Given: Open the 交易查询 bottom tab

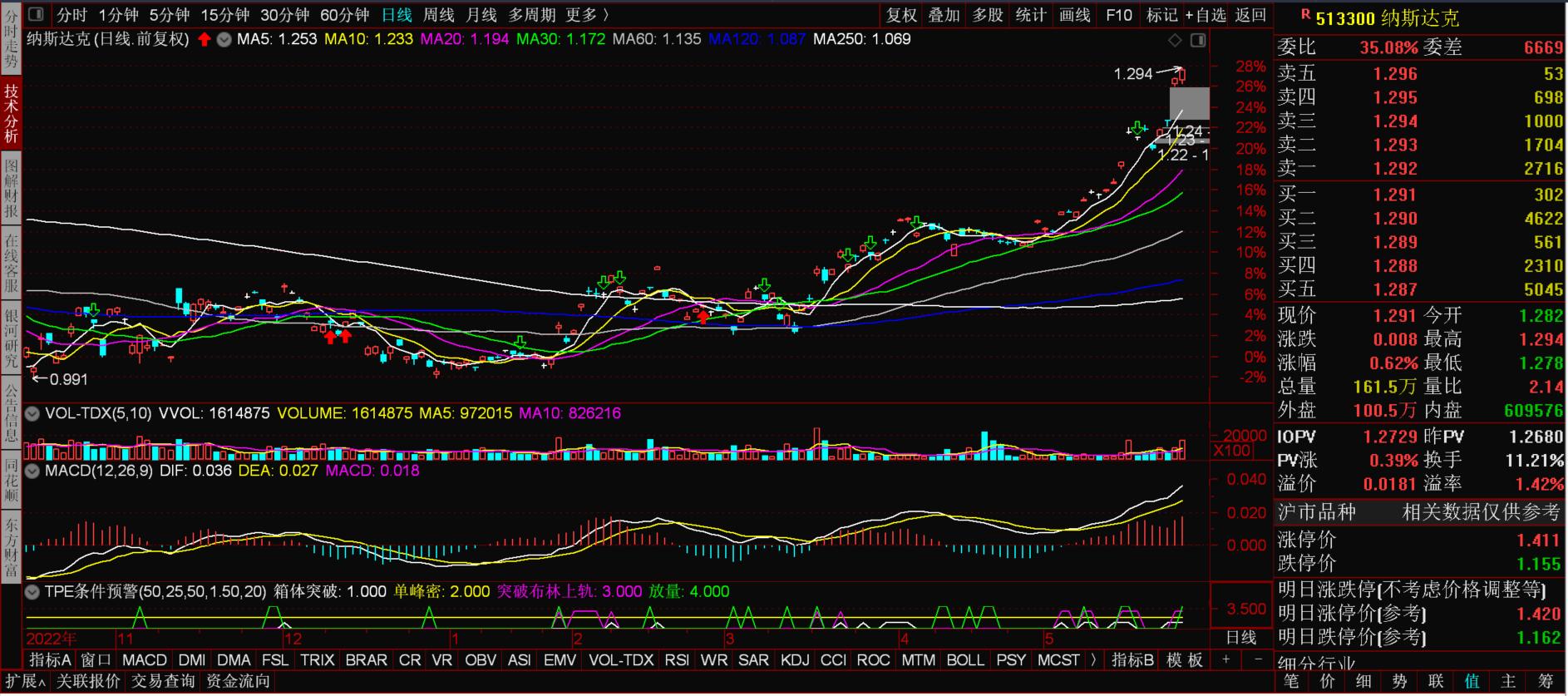Looking at the screenshot, I should click(163, 682).
